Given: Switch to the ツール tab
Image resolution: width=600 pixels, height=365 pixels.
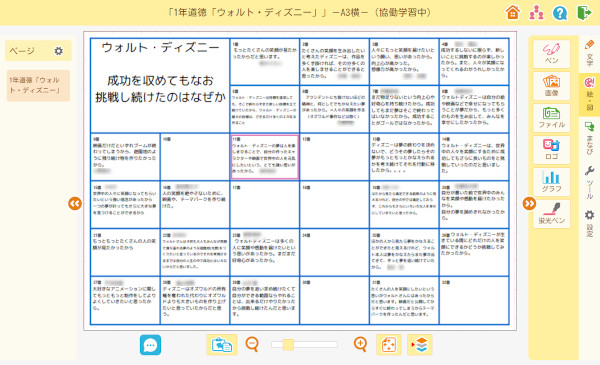Looking at the screenshot, I should (589, 183).
